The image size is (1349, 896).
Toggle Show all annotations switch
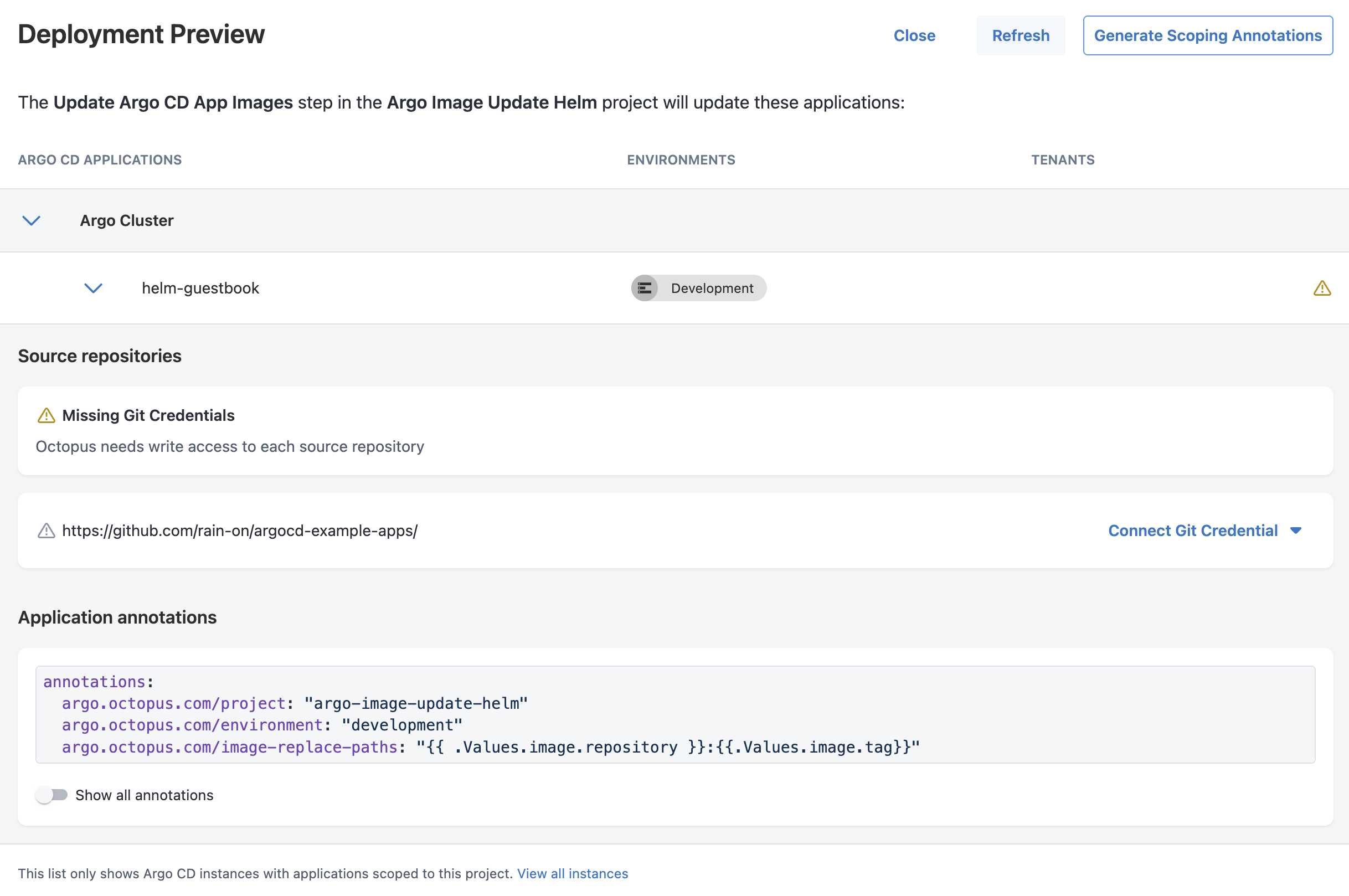click(52, 795)
